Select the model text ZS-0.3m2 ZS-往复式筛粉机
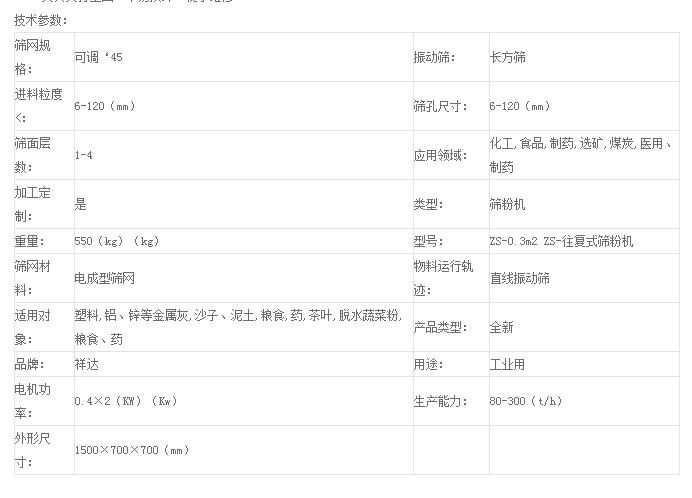This screenshot has width=692, height=498. 561,241
